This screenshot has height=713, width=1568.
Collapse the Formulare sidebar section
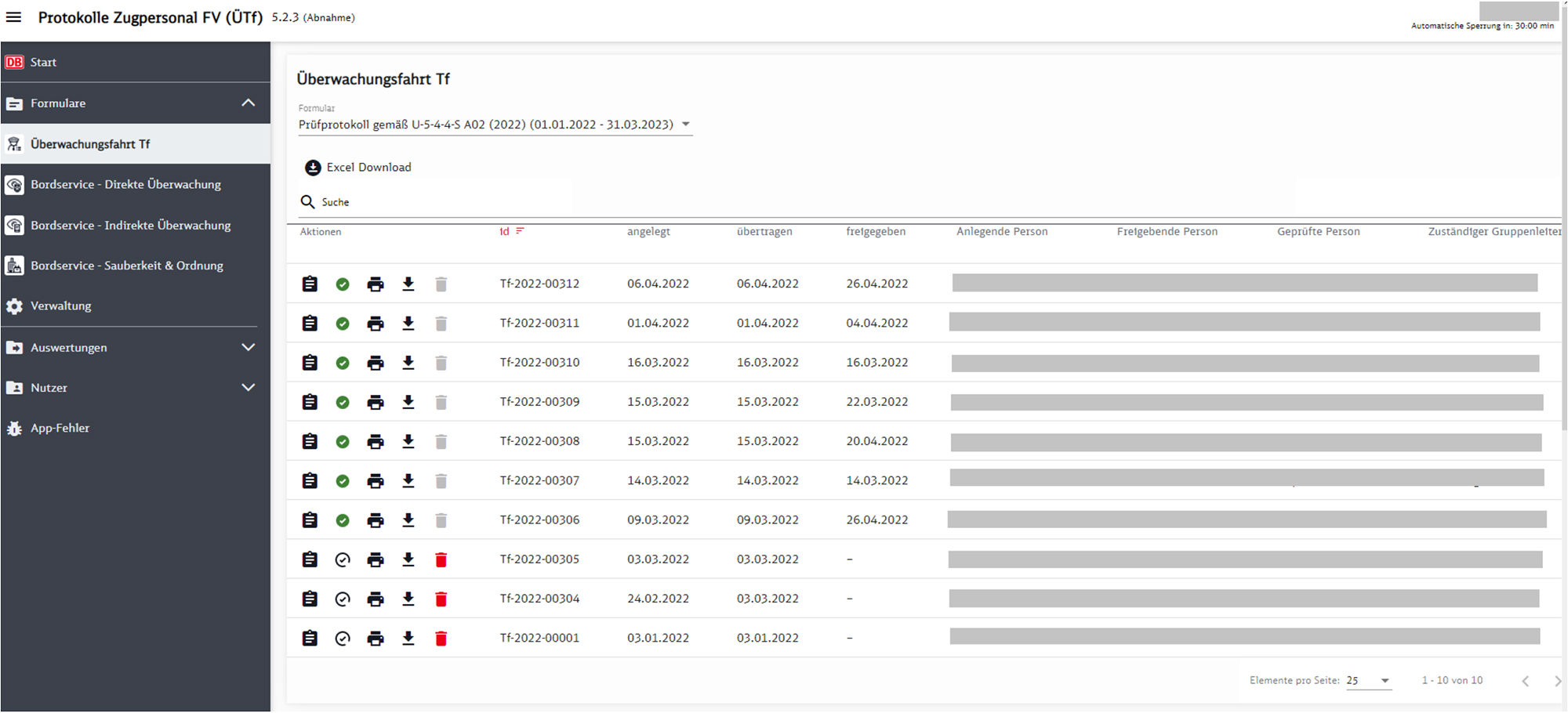(248, 103)
